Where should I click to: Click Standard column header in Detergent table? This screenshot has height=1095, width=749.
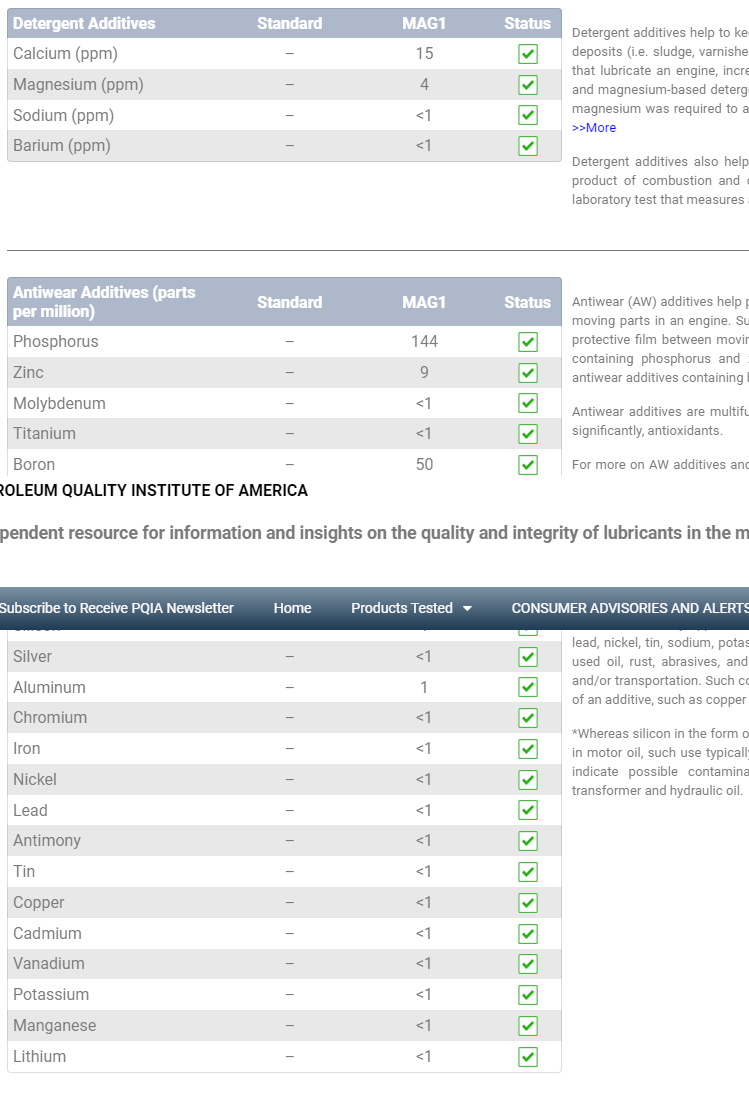290,24
